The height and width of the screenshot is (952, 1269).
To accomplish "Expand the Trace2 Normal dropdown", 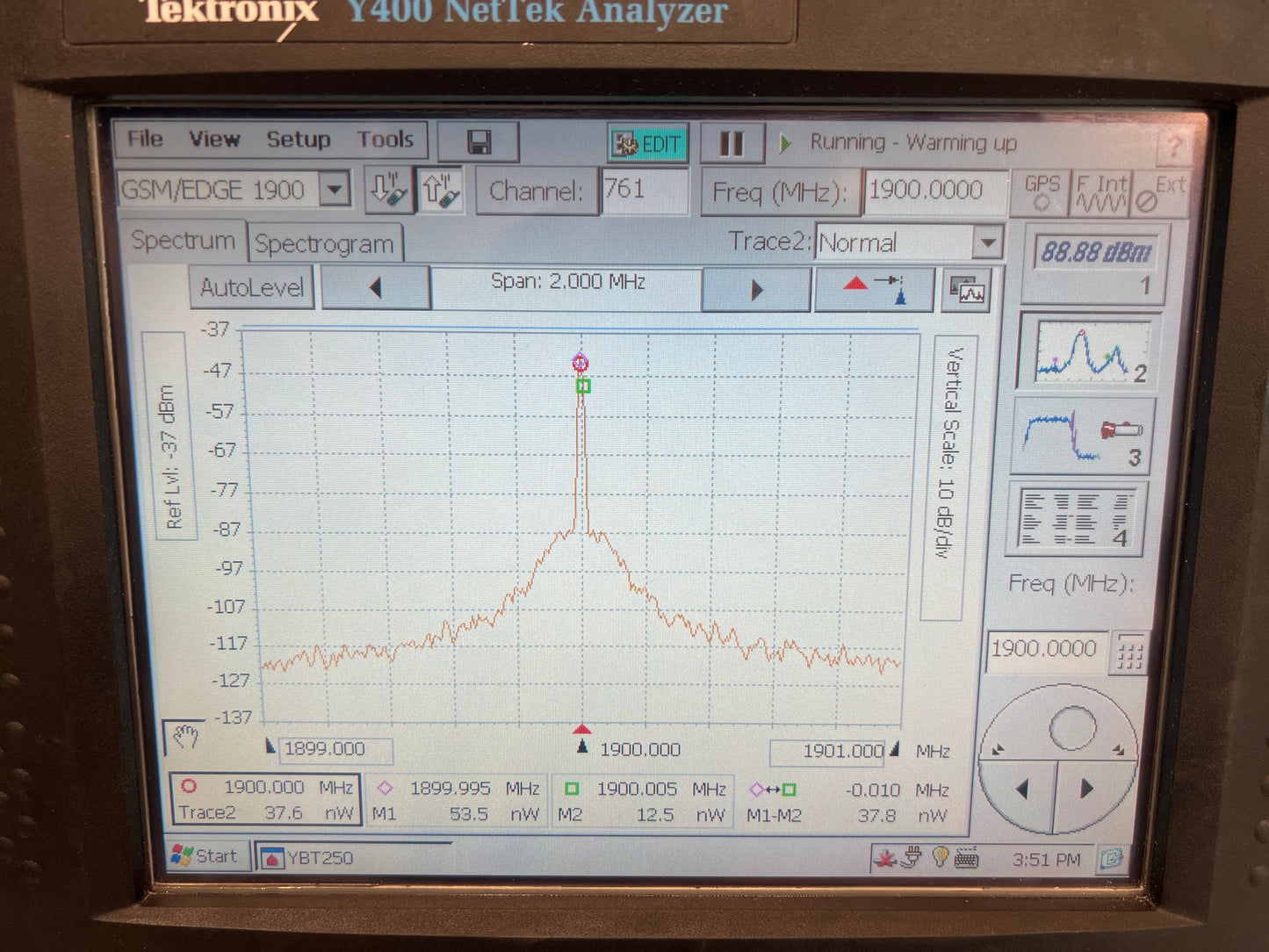I will point(988,242).
